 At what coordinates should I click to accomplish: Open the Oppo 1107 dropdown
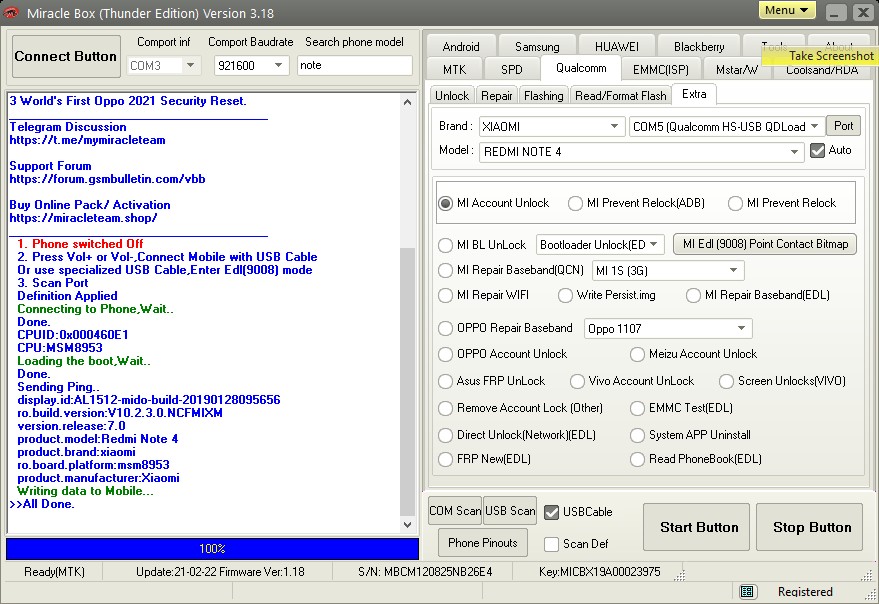click(668, 329)
